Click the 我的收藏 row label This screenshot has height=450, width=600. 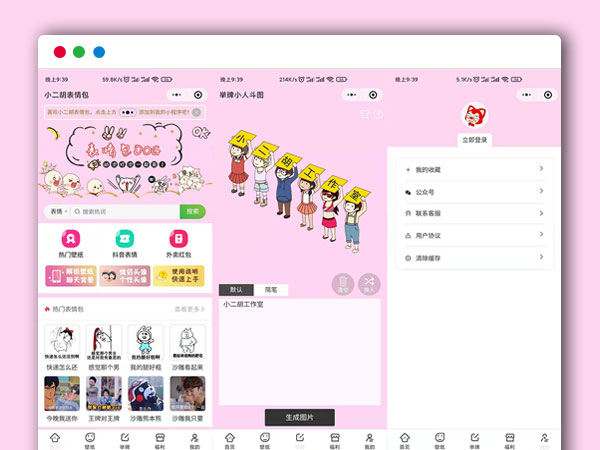tap(428, 170)
